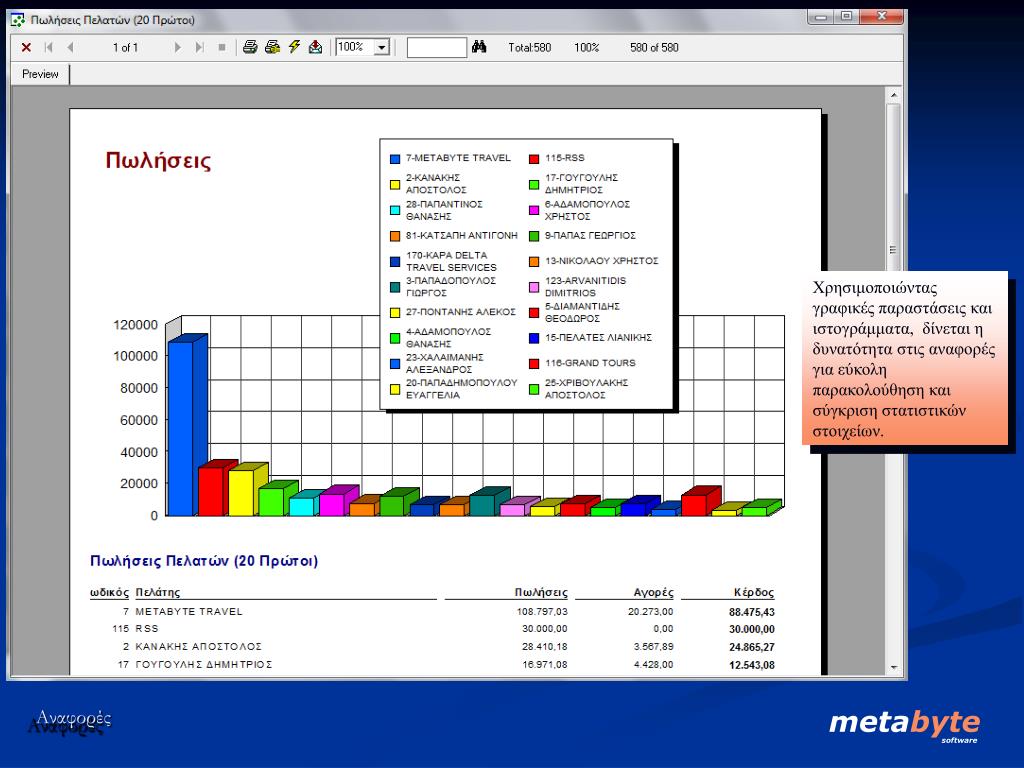Click the Πωλήσεις Πελατών (20 Πρώτοι) report heading
Viewport: 1024px width, 768px height.
[204, 561]
